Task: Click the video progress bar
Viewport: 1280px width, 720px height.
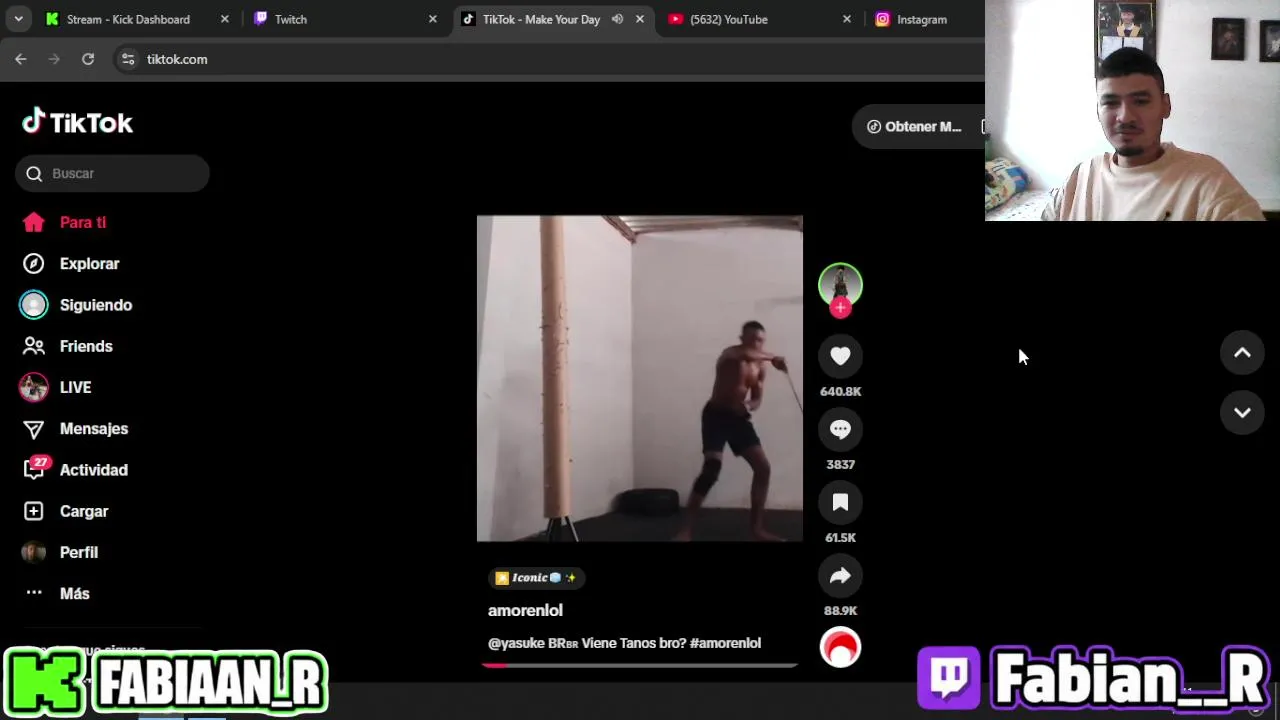Action: click(640, 665)
